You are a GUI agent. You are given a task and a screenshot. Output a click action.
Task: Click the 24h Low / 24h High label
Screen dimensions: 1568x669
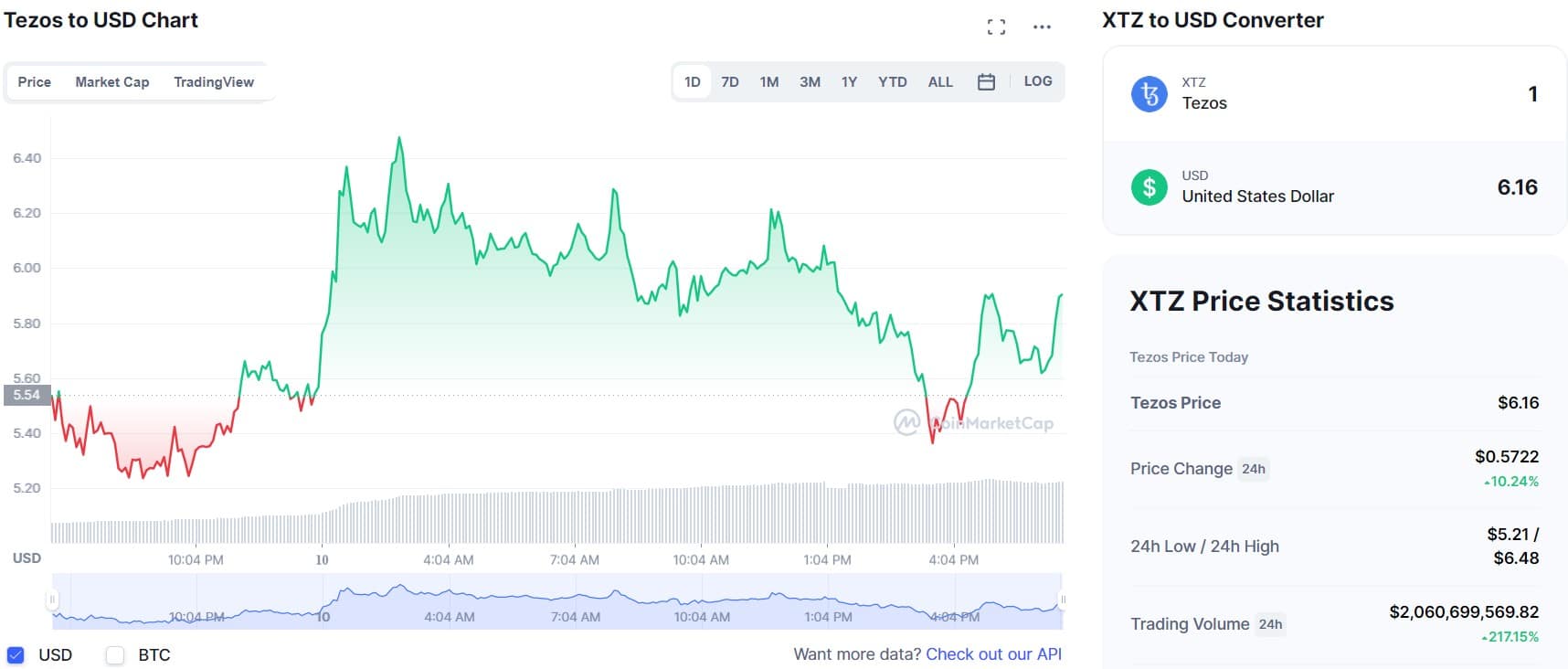coord(1204,547)
